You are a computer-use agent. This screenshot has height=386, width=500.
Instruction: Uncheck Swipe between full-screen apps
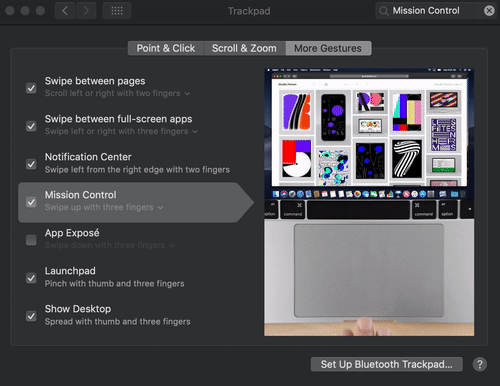click(31, 126)
